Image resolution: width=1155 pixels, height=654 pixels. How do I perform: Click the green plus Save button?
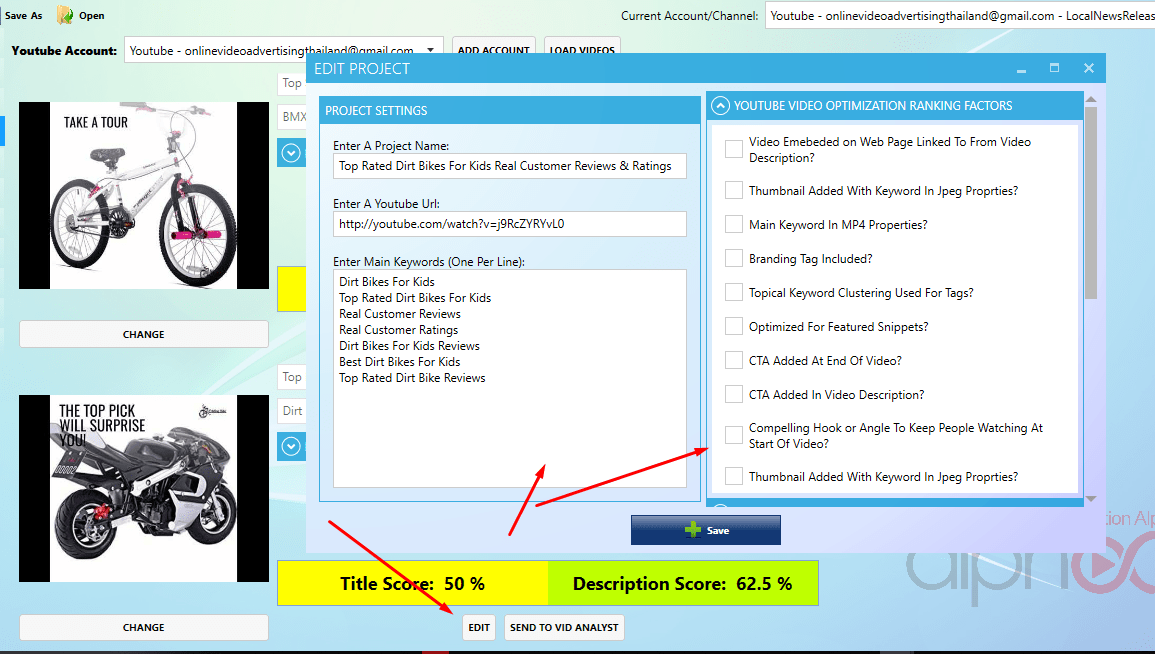(x=705, y=530)
